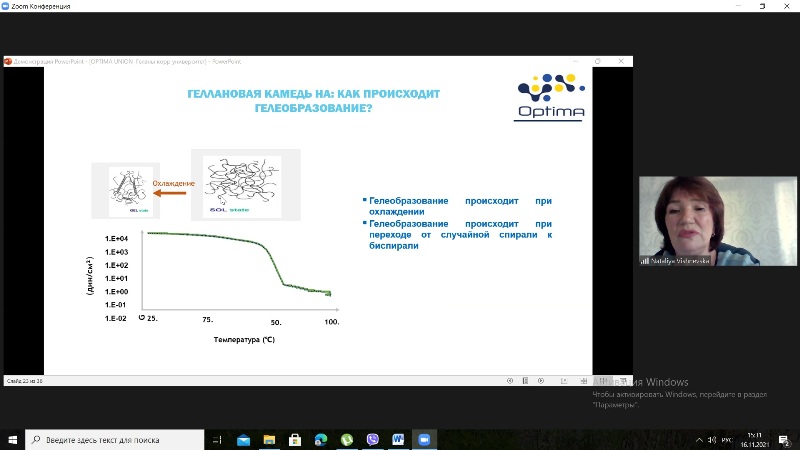
Task: Open the Windows Start menu
Action: point(12,440)
